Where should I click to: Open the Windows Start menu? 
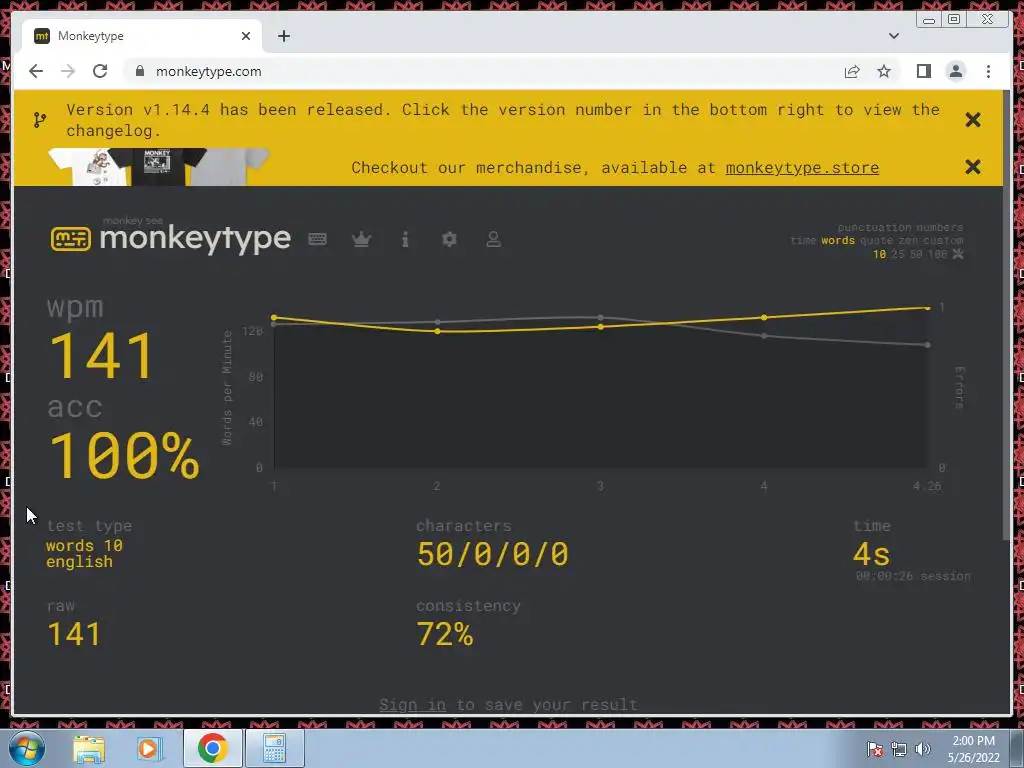coord(26,748)
